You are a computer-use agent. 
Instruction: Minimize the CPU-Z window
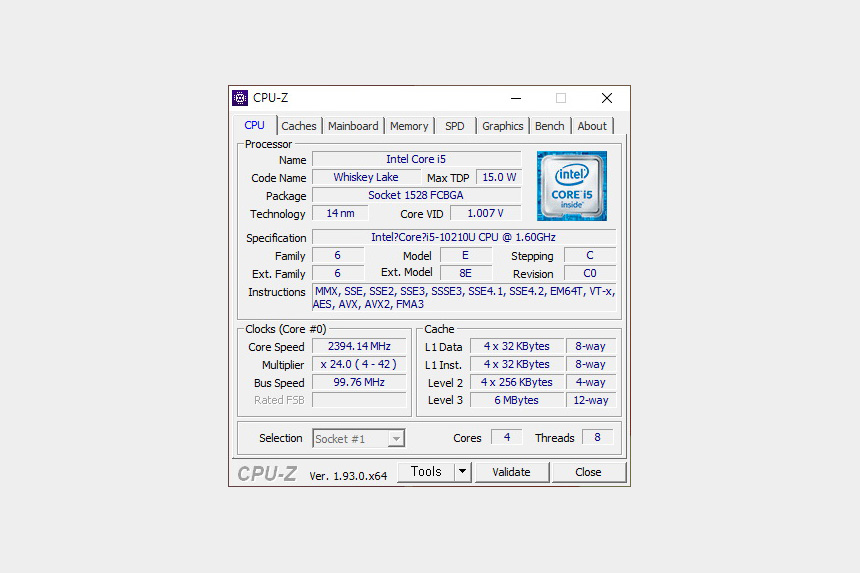click(516, 98)
